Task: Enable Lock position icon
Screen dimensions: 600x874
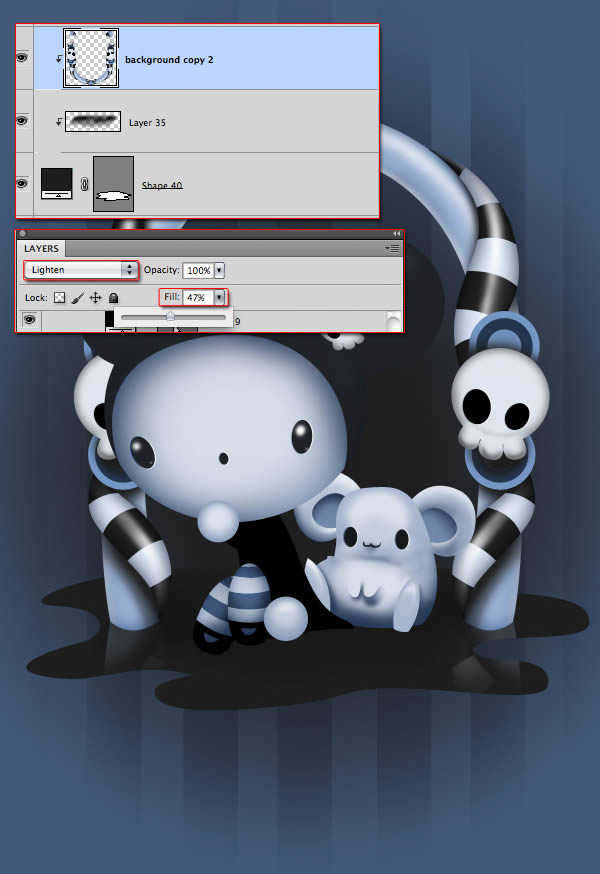Action: point(95,298)
